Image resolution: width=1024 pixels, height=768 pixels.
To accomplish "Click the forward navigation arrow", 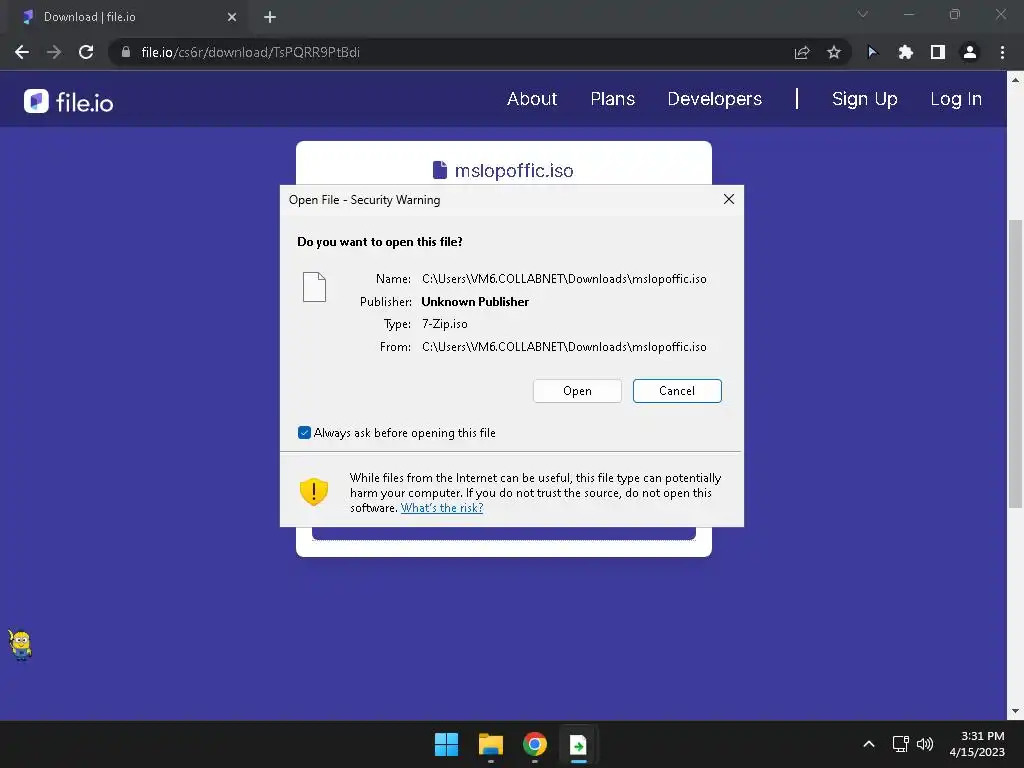I will point(54,52).
